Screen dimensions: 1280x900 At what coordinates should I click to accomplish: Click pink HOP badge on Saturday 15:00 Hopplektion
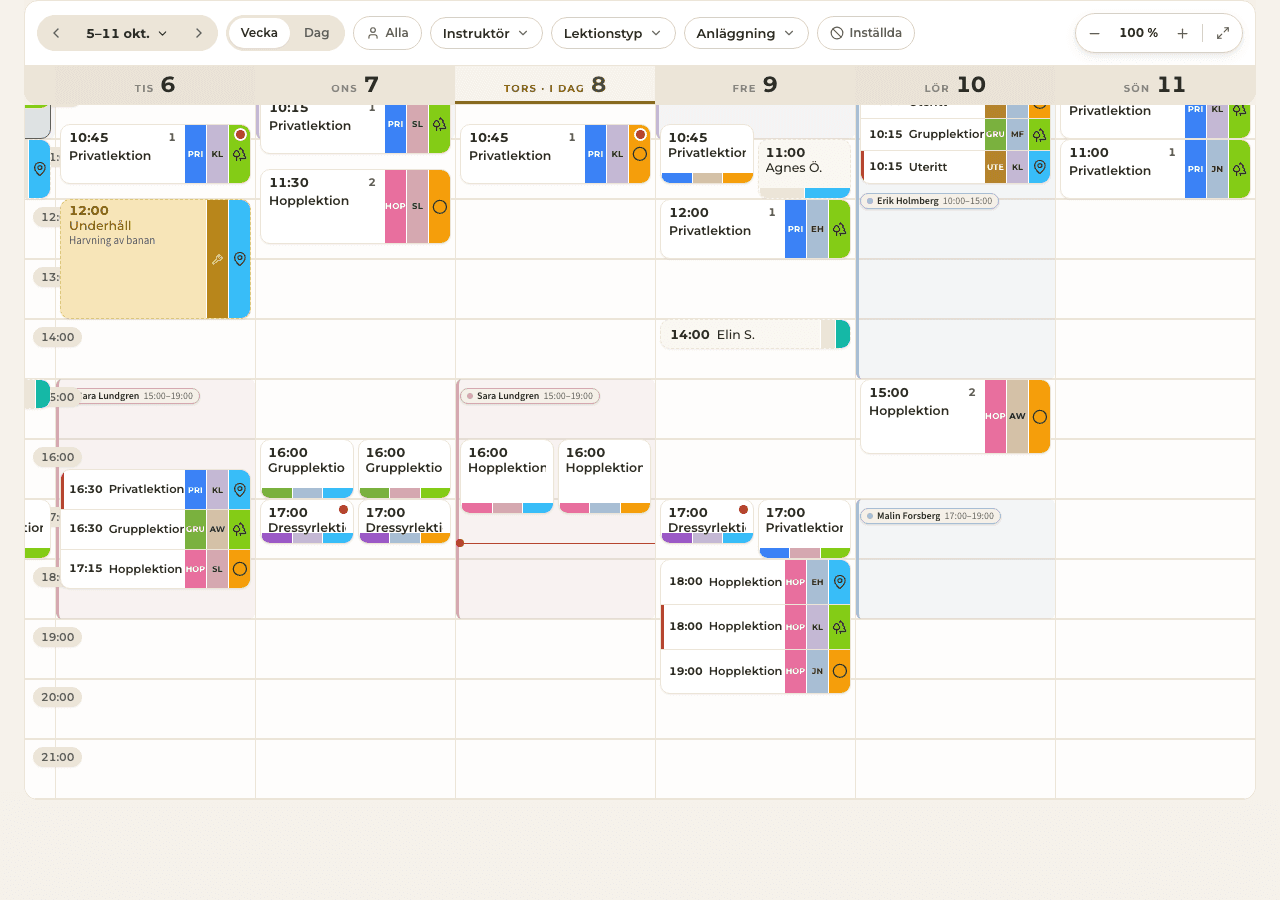(995, 416)
